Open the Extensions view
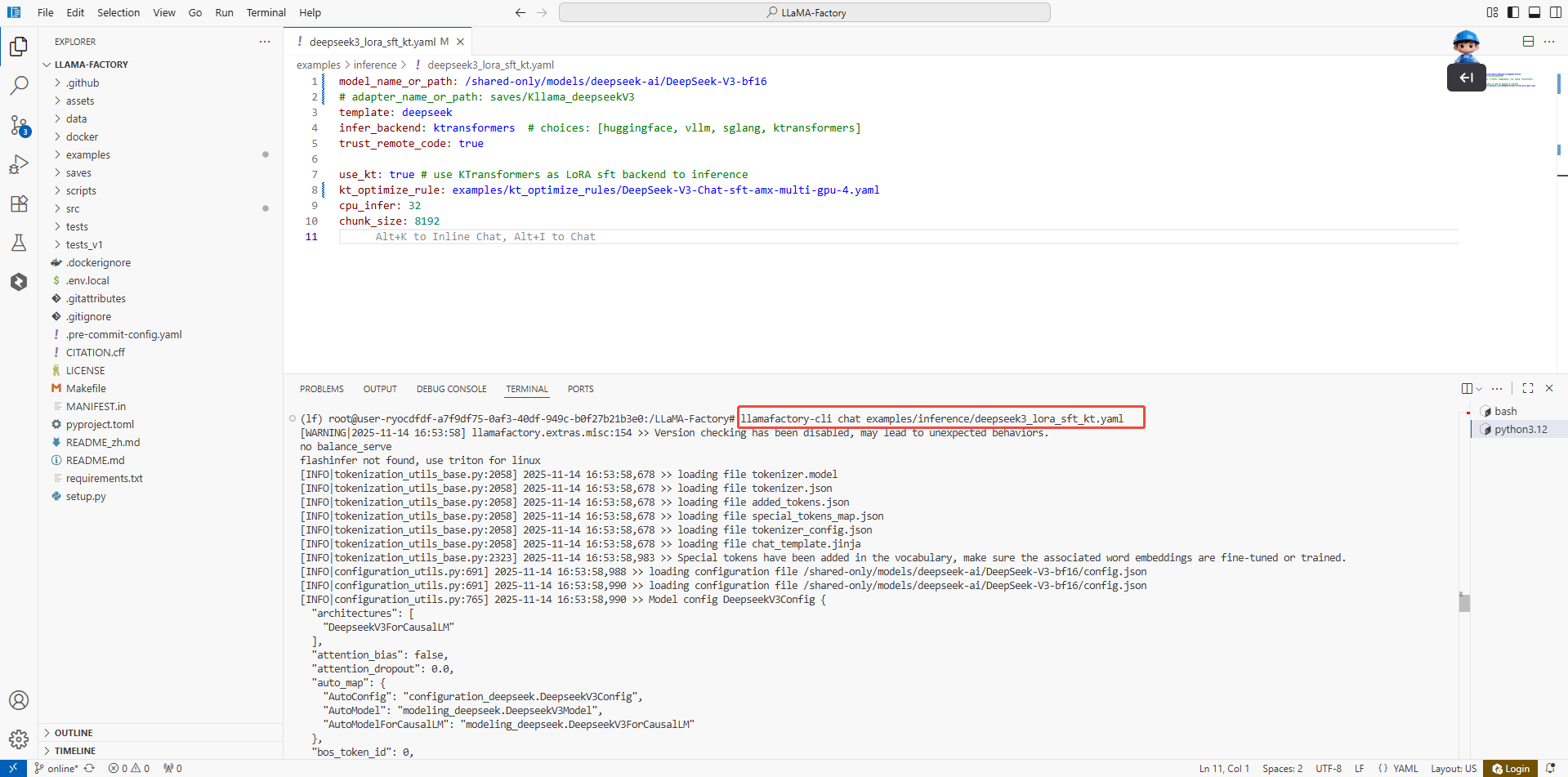This screenshot has height=777, width=1568. [19, 203]
